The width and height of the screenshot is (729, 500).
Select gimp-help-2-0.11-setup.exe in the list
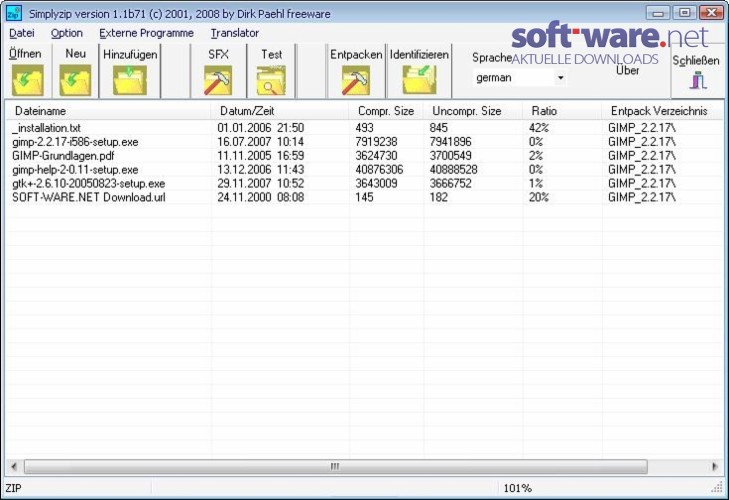point(75,170)
